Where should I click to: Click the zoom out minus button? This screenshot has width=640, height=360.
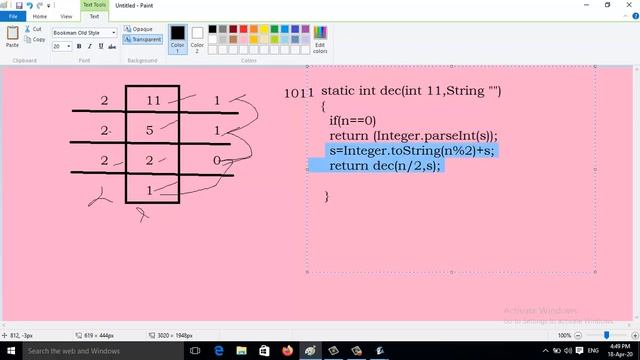578,336
